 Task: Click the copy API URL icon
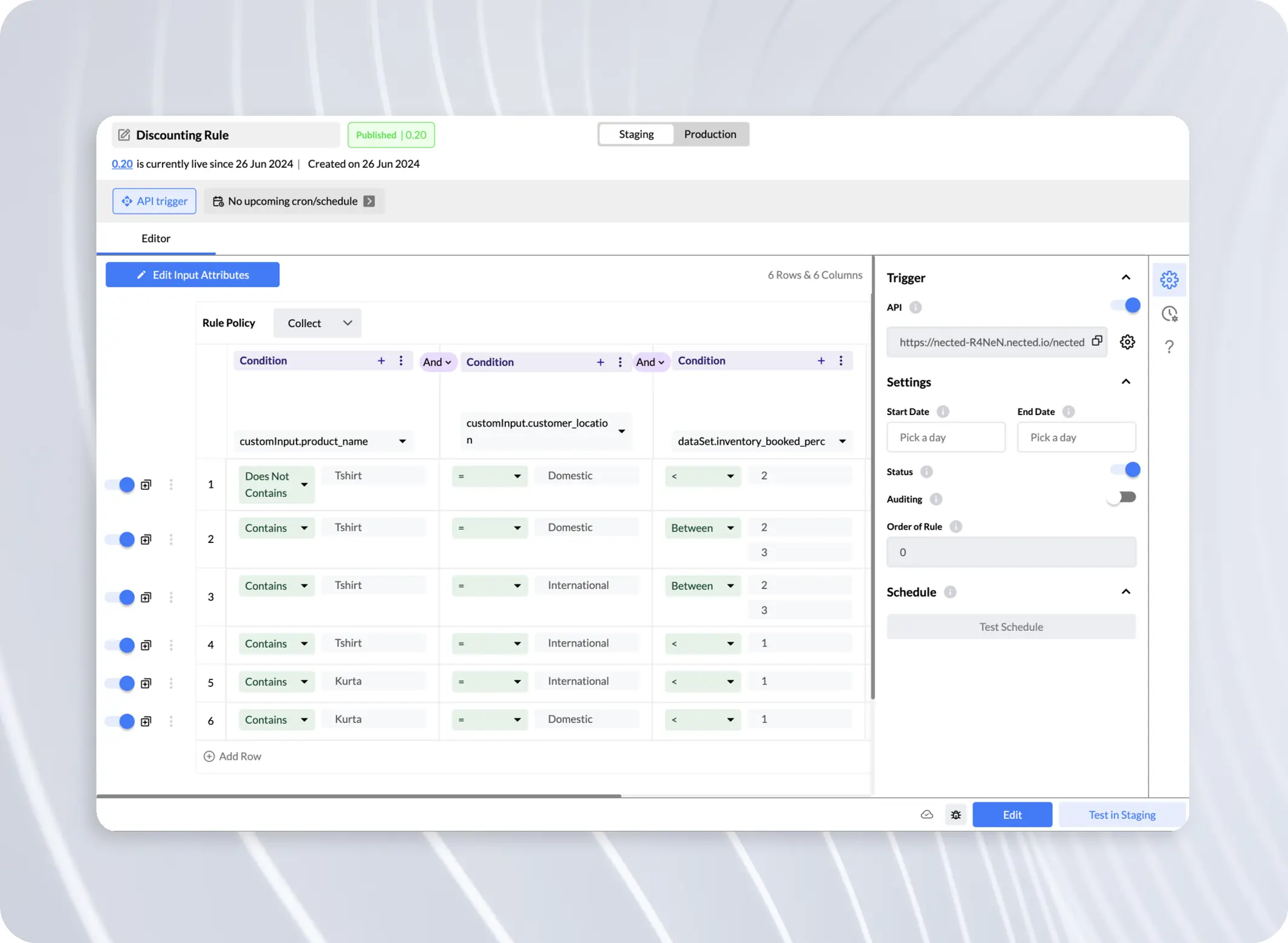1096,341
